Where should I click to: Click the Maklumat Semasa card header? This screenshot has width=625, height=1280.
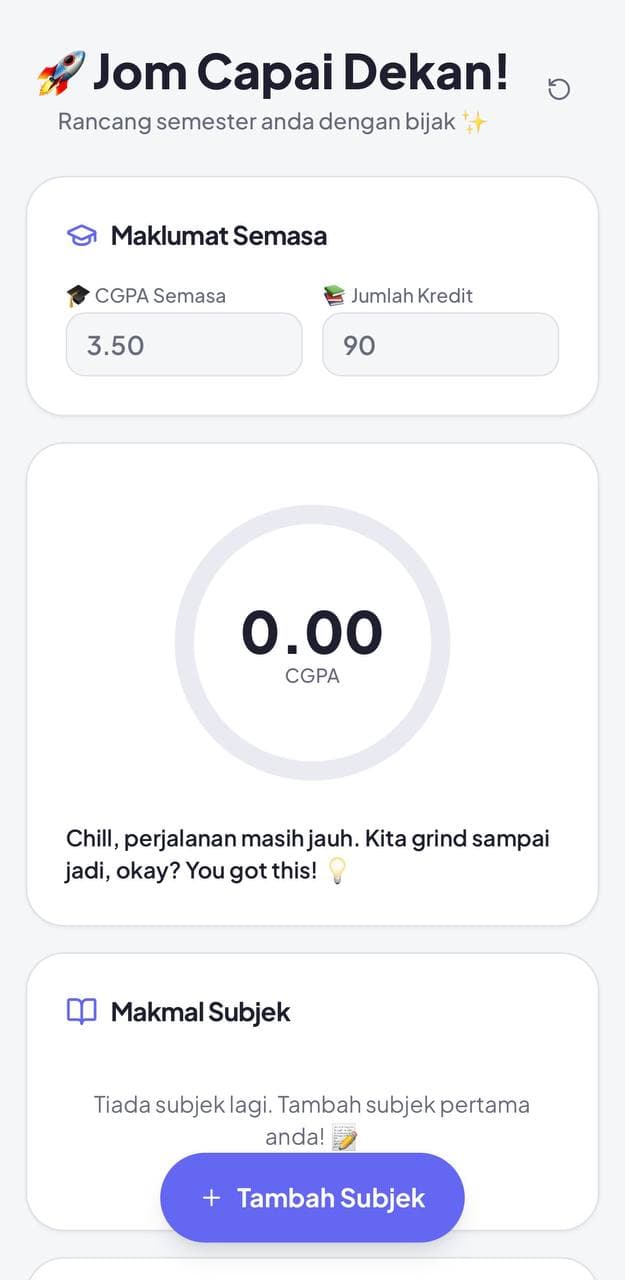point(220,235)
